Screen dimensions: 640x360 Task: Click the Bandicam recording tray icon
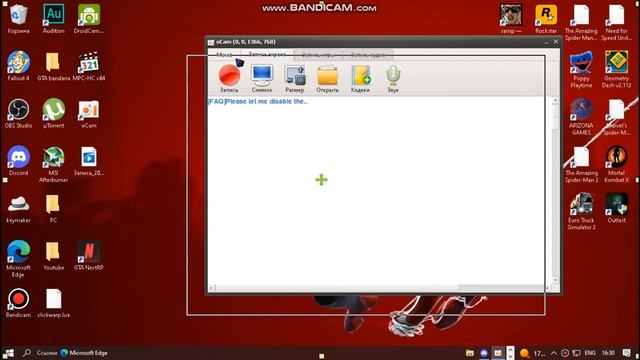pos(565,353)
